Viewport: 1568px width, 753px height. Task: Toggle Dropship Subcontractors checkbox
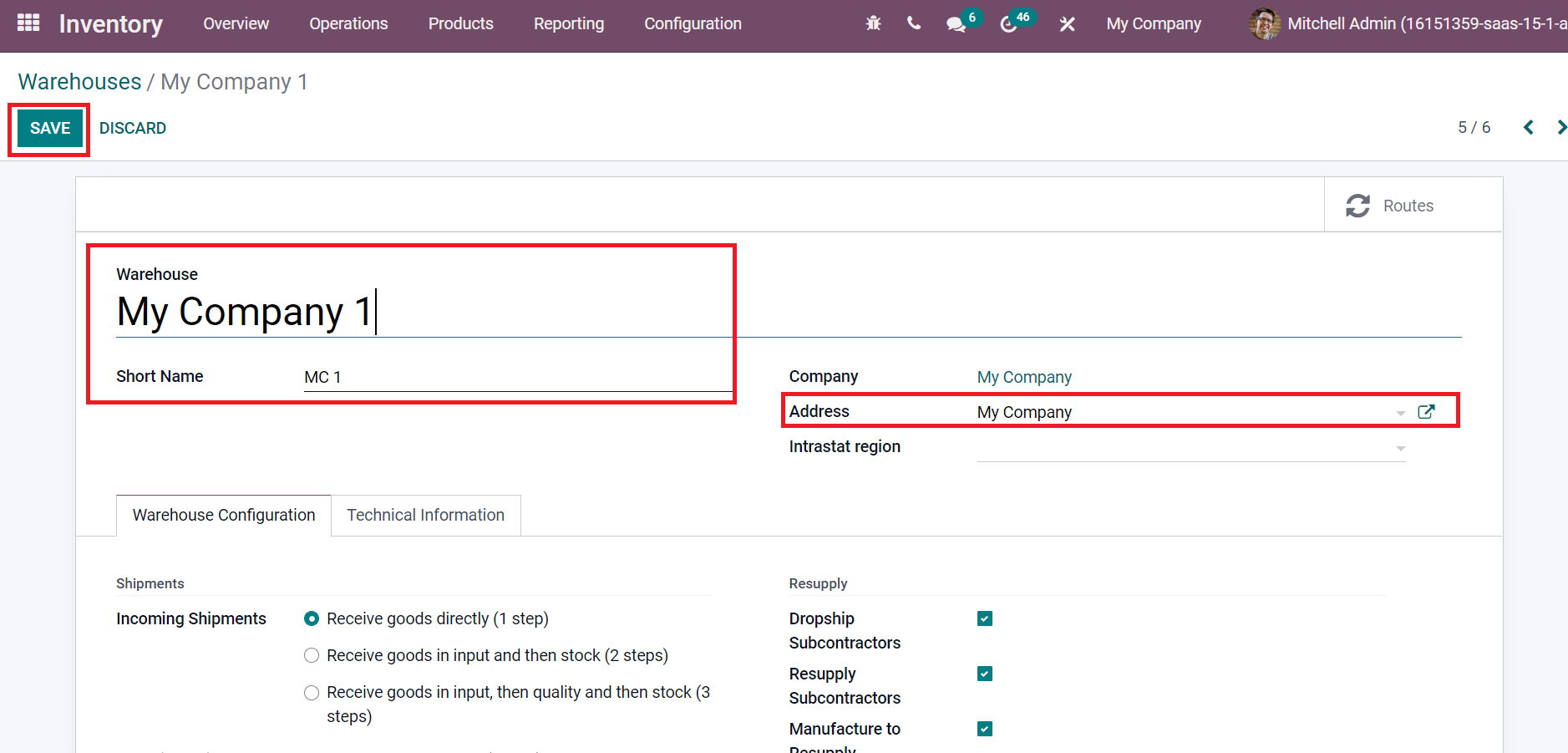(985, 618)
